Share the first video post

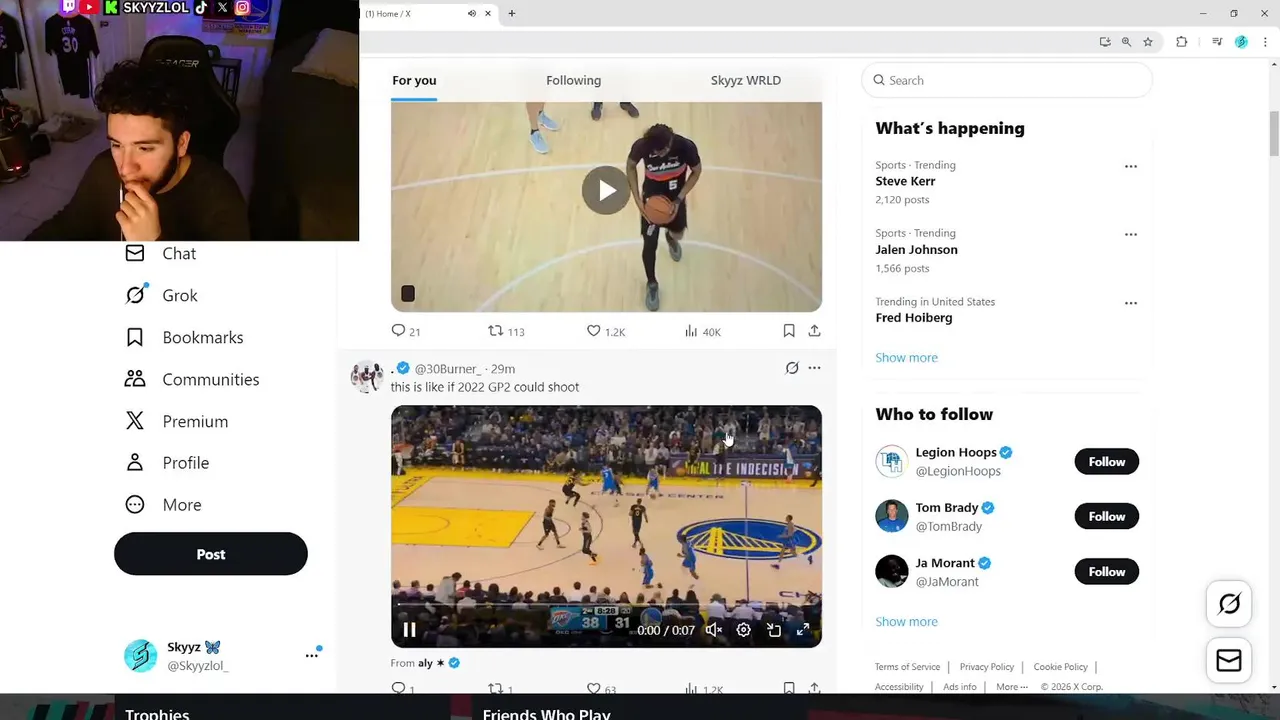click(814, 331)
